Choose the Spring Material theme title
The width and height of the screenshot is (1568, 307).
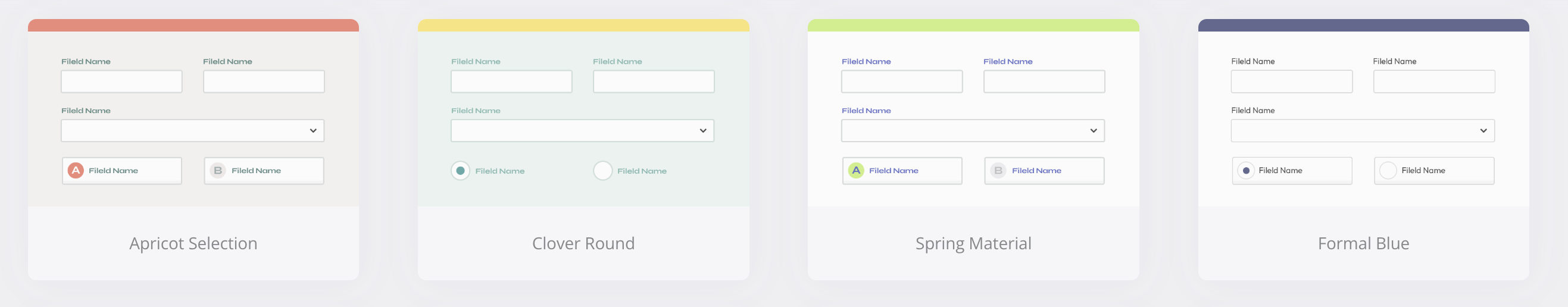pos(973,243)
